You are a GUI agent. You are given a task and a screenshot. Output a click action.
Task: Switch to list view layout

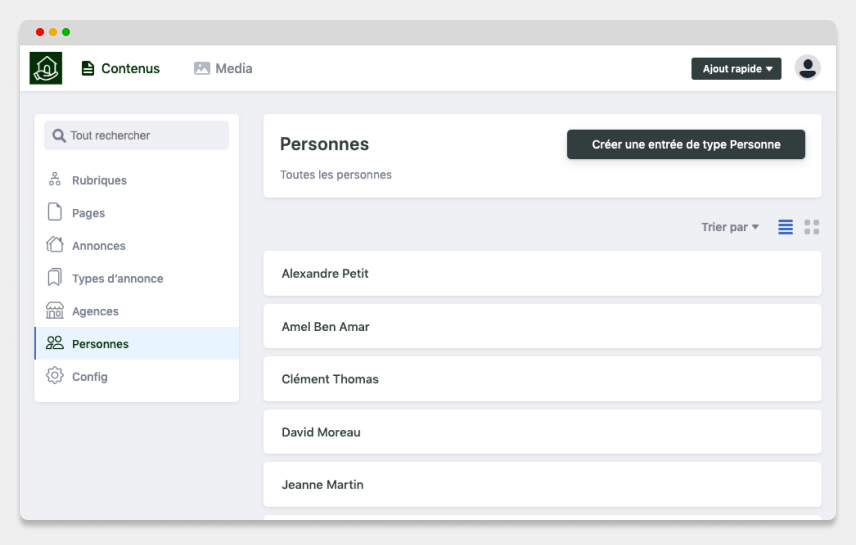point(786,228)
